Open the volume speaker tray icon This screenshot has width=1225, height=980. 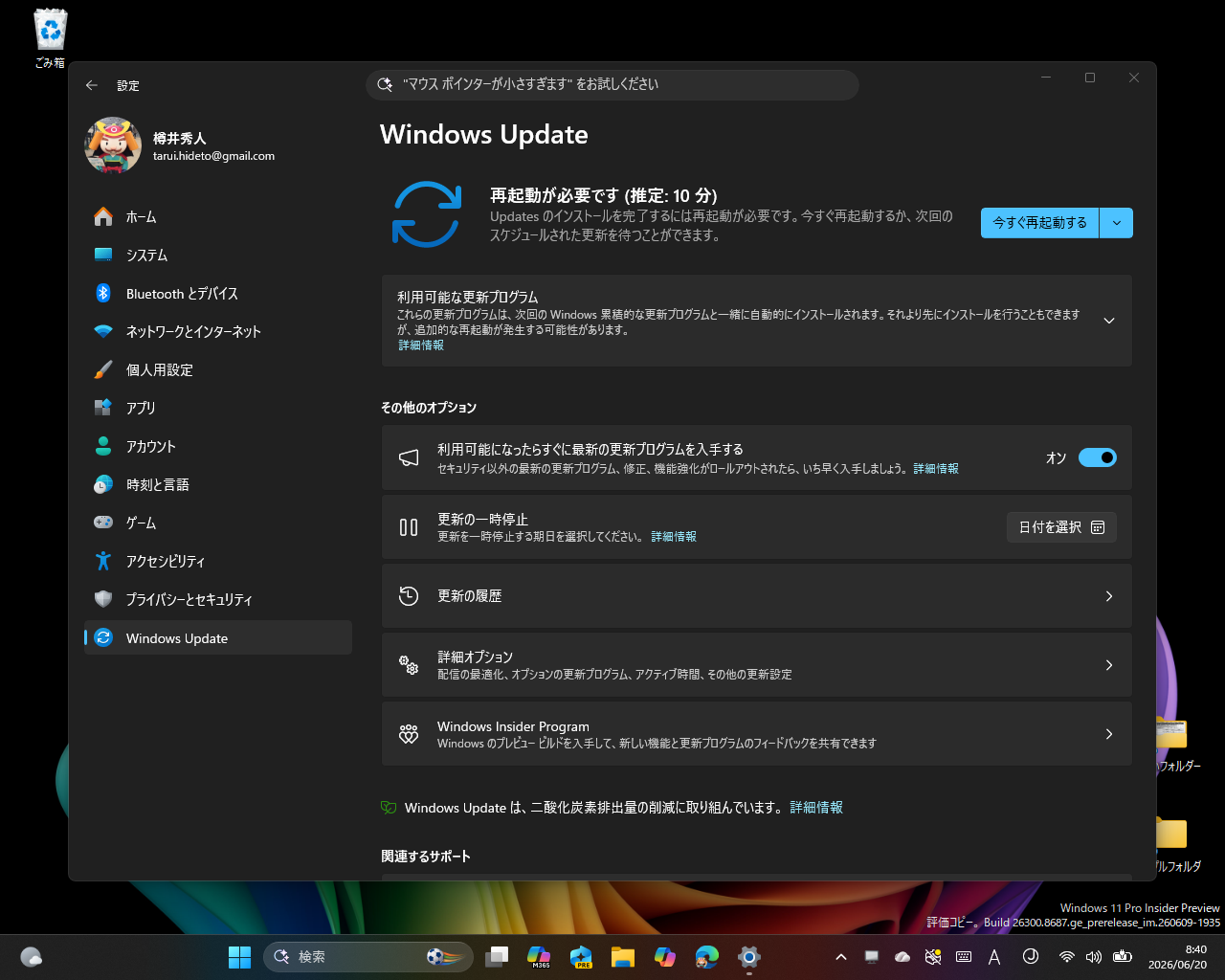[1094, 957]
